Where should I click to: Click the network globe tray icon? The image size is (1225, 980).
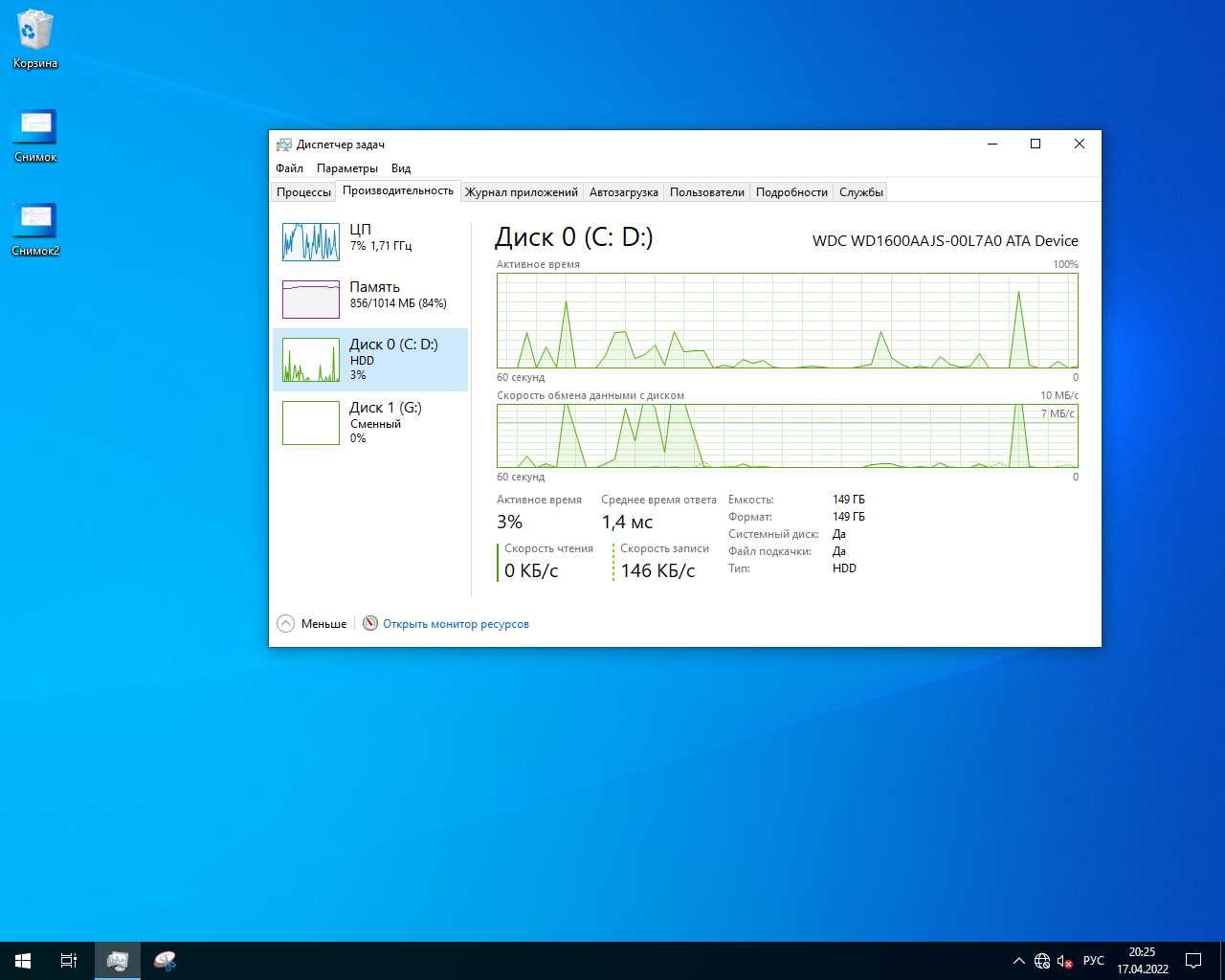click(1042, 961)
